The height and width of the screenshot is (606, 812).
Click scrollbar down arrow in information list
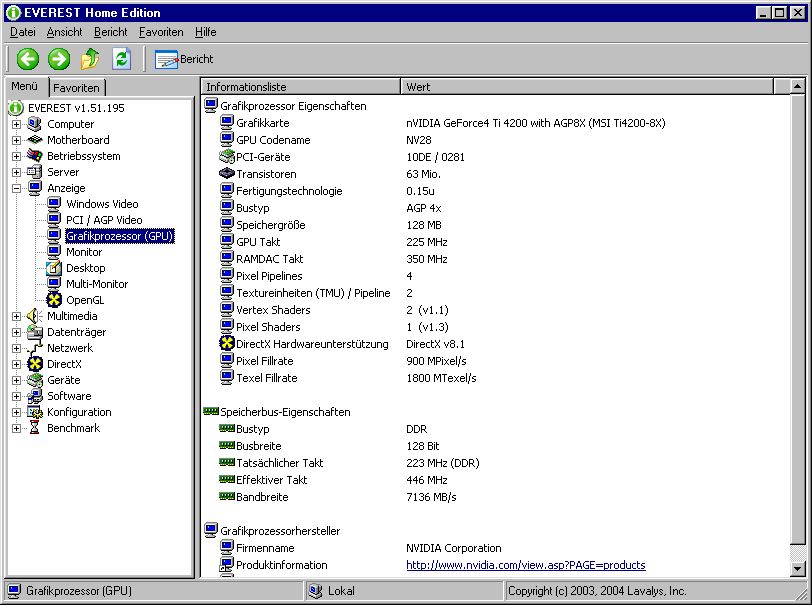tap(798, 569)
